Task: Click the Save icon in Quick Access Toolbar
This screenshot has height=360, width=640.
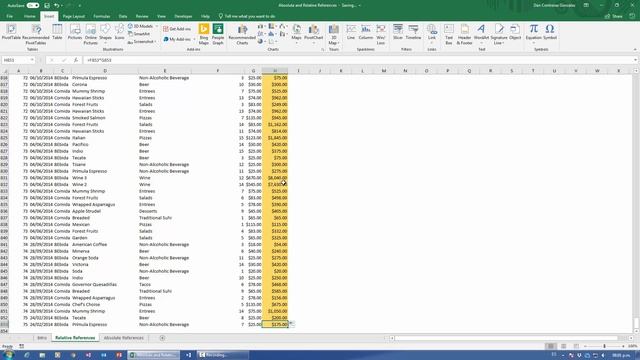Action: [x=47, y=5]
